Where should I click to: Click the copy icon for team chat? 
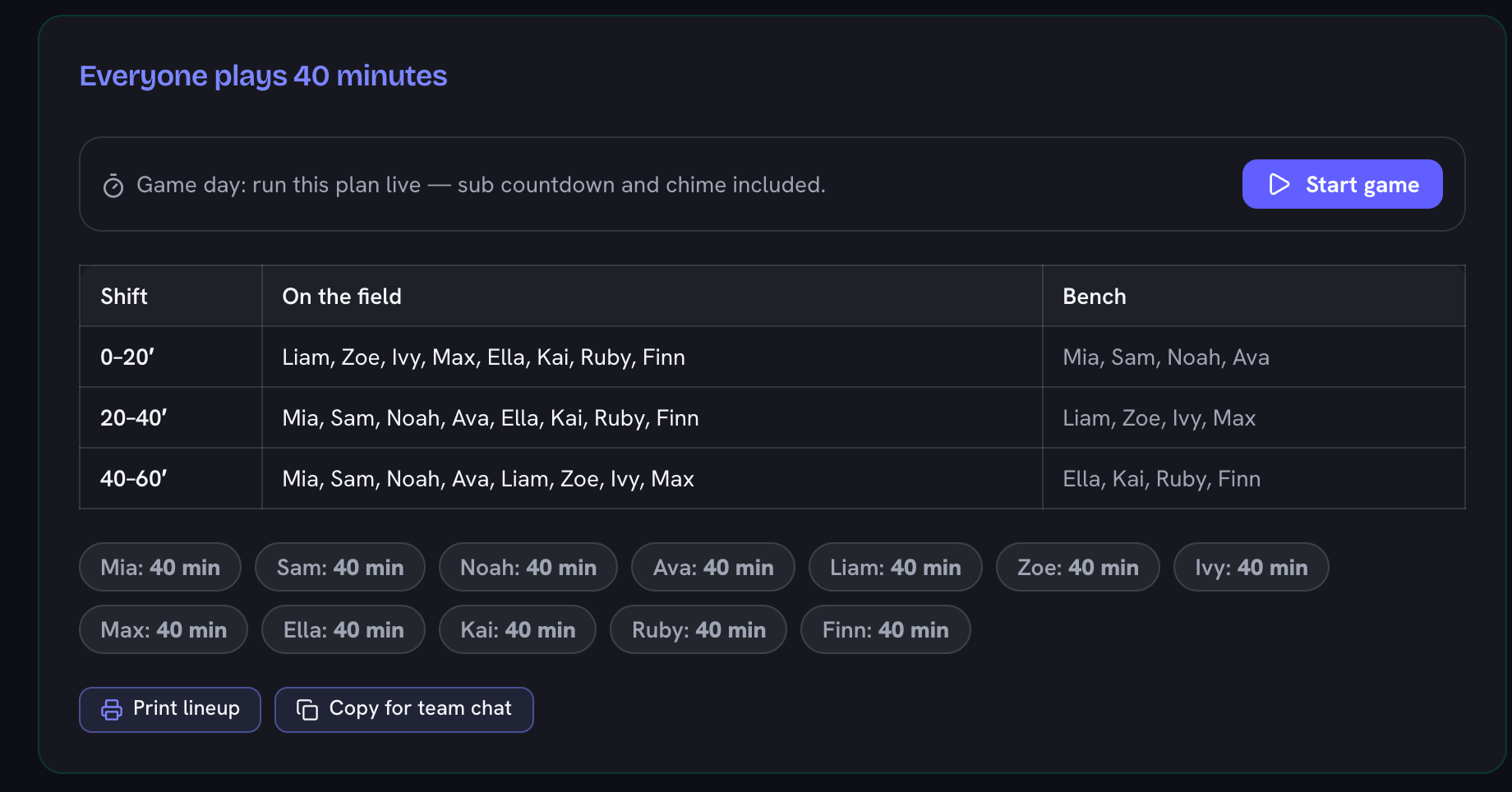point(307,710)
